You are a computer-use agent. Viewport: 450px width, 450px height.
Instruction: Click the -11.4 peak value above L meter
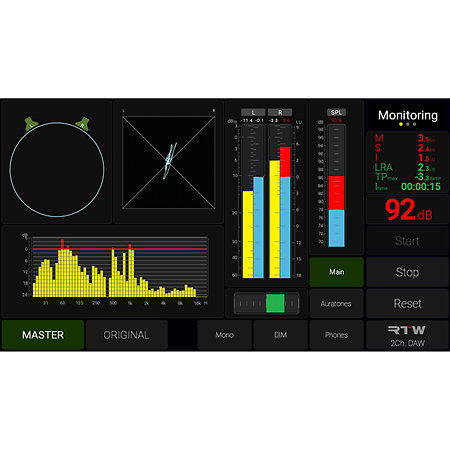click(x=247, y=120)
